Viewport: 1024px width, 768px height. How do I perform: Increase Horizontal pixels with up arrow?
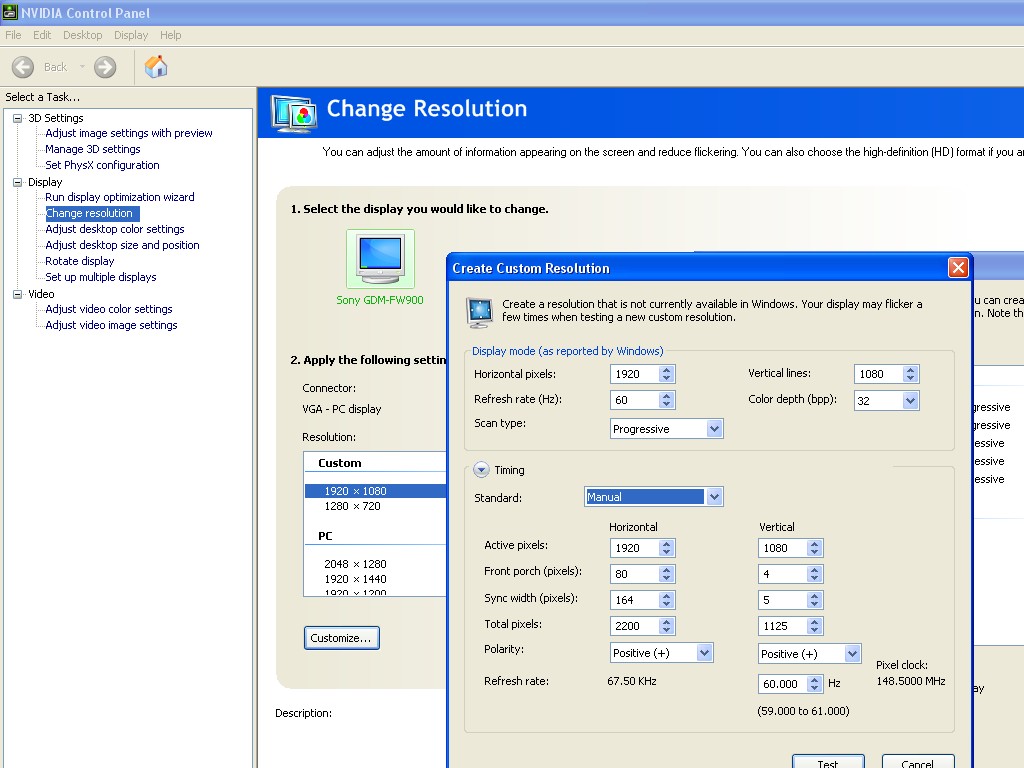click(x=666, y=370)
